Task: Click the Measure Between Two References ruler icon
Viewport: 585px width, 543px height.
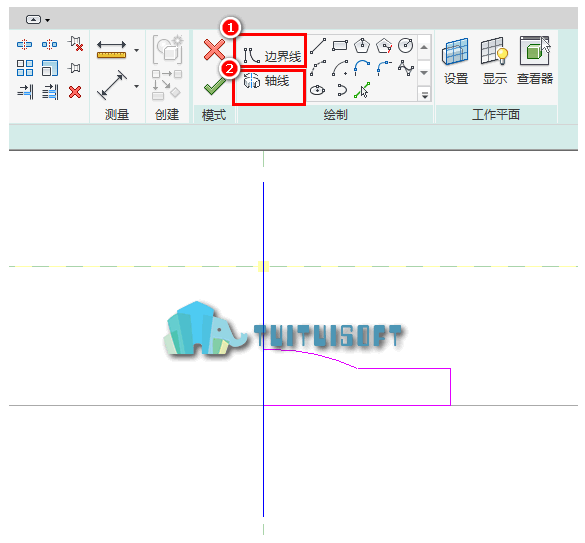Action: pos(112,50)
